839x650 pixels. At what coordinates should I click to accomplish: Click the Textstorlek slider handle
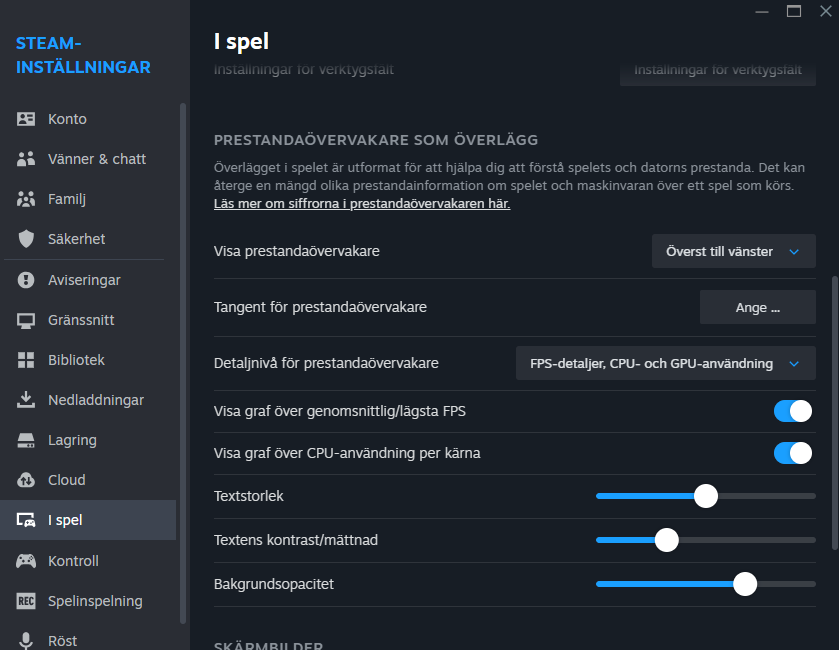706,496
